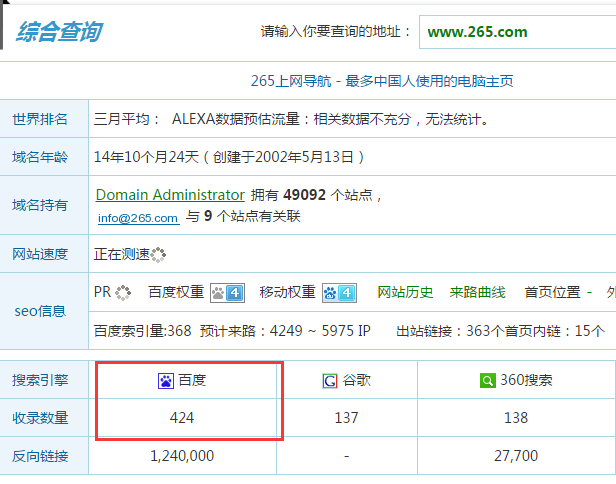Click the site speed loading spinner

pos(158,255)
